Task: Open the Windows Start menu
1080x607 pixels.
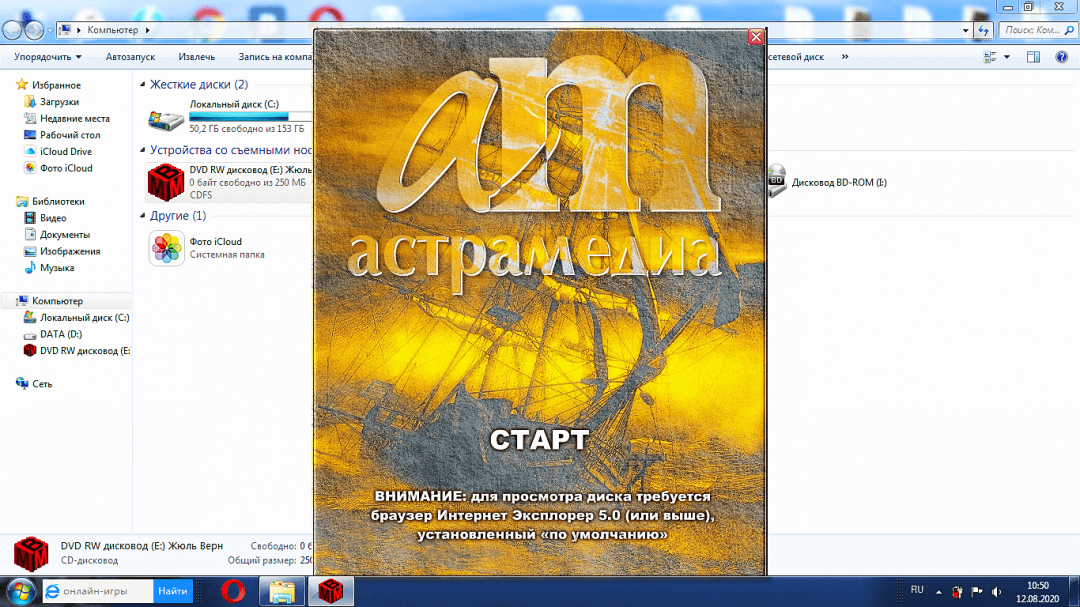Action: [x=21, y=592]
